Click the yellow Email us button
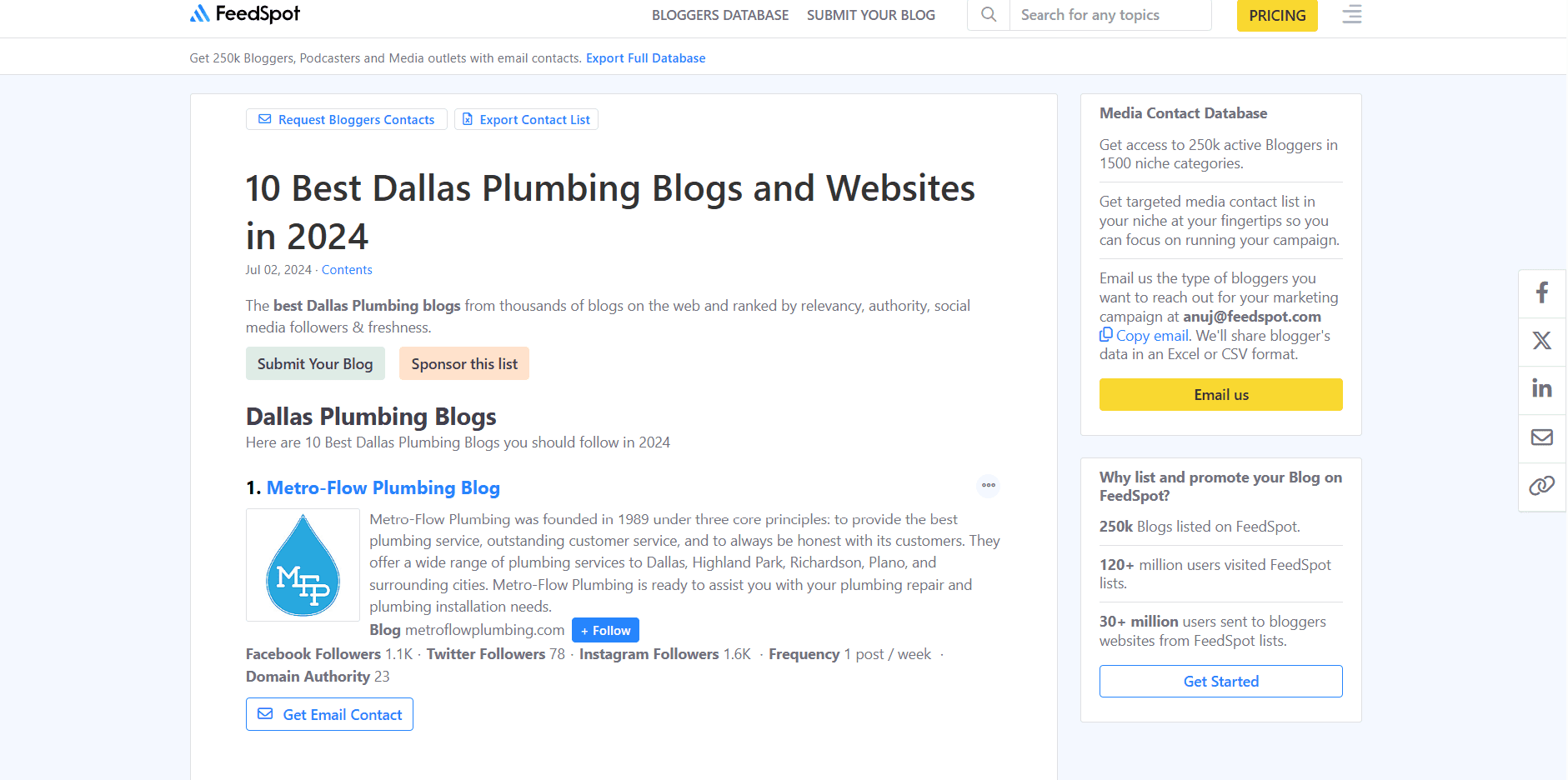 [1221, 395]
